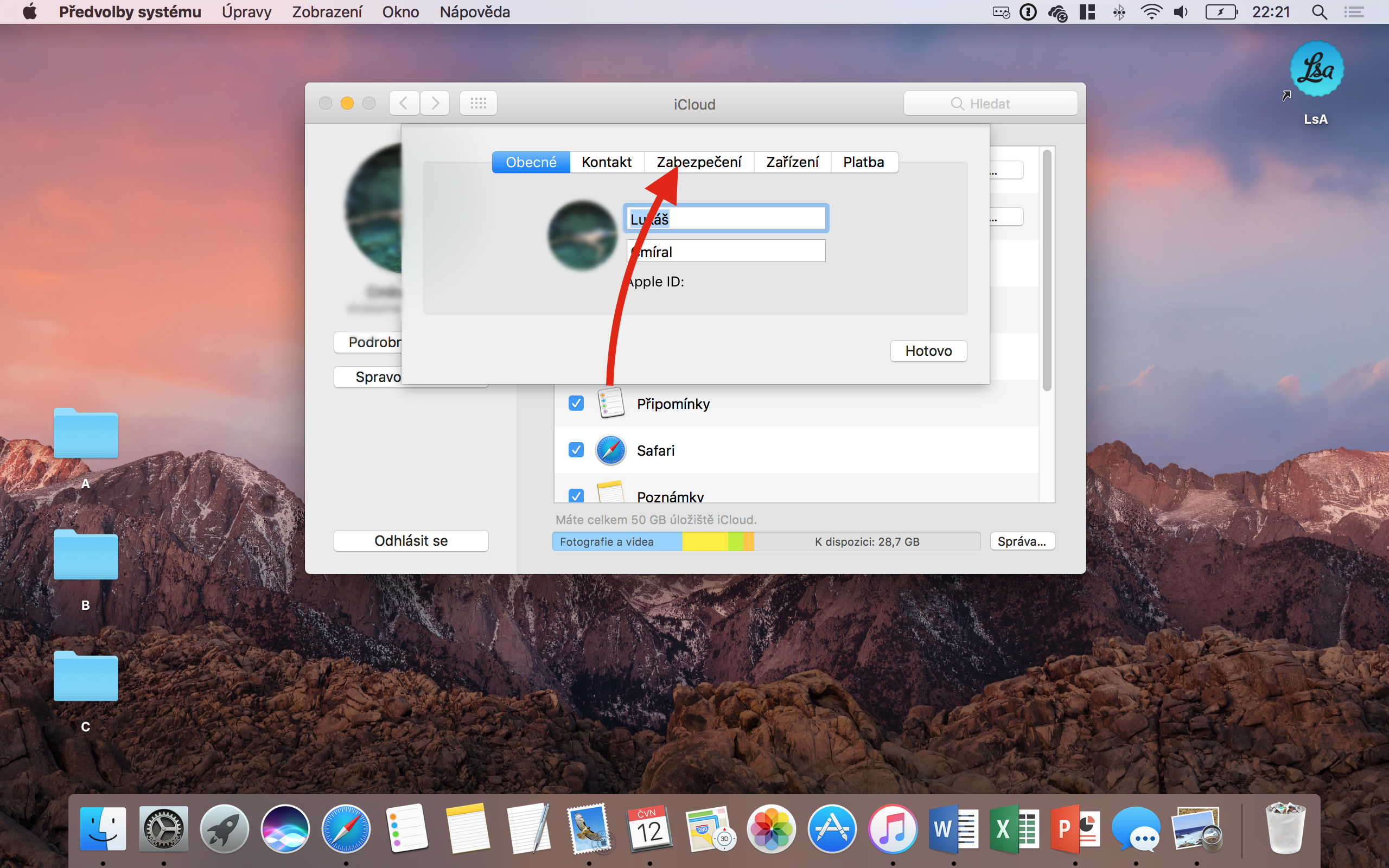Open Launchpad rocket icon in Dock

coord(224,829)
